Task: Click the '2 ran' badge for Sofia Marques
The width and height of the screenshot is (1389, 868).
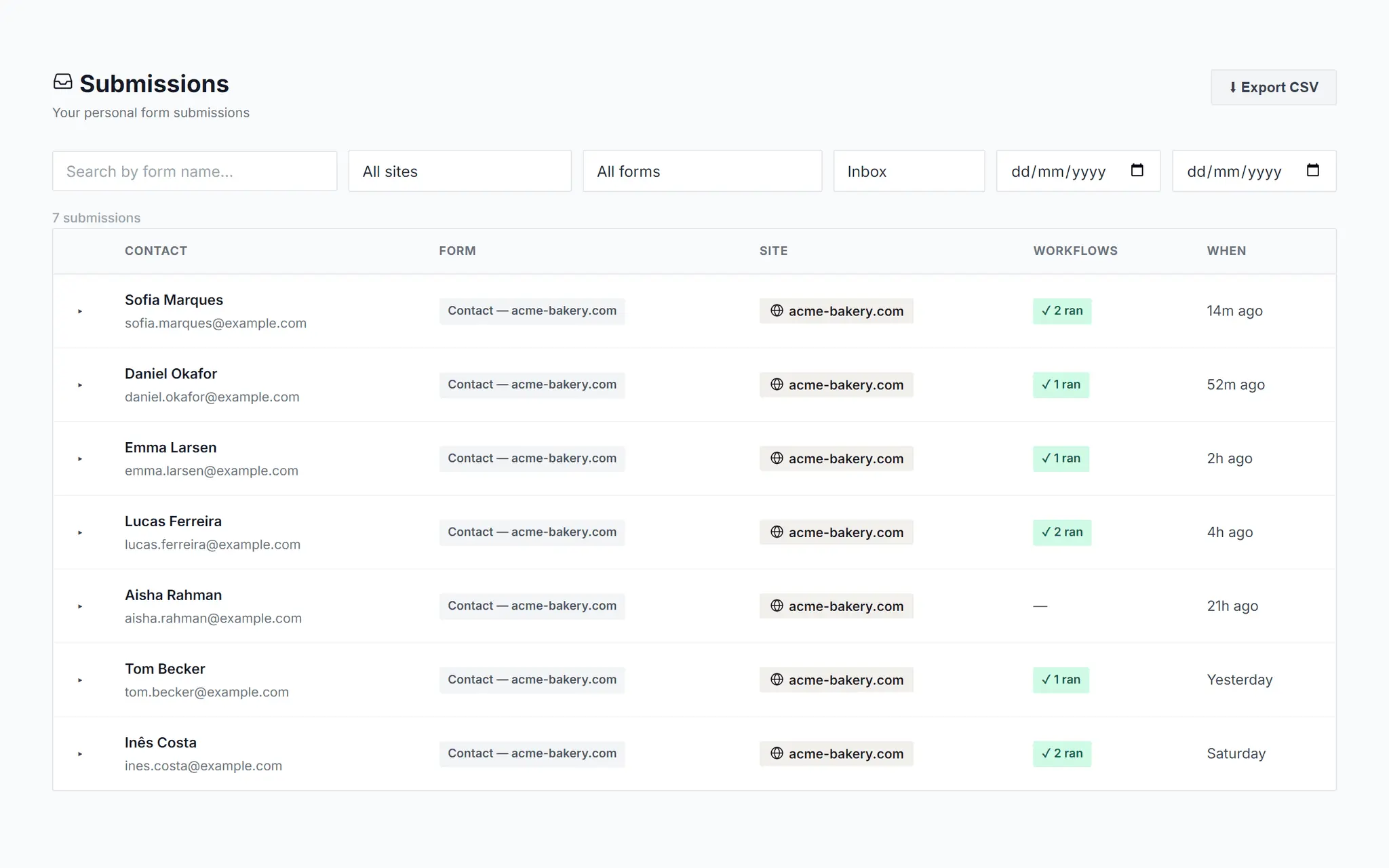Action: [1062, 311]
